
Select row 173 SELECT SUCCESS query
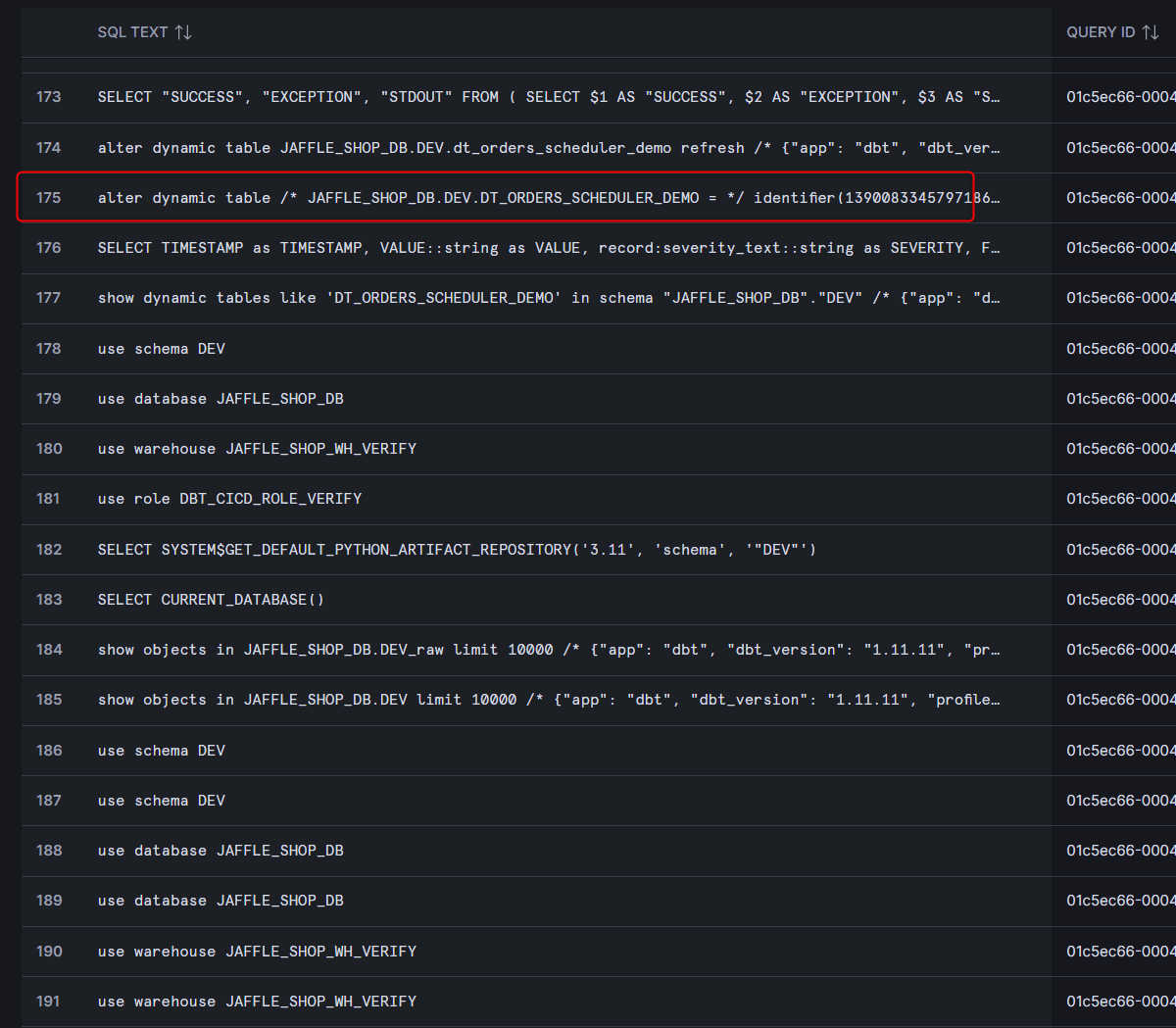coord(549,97)
